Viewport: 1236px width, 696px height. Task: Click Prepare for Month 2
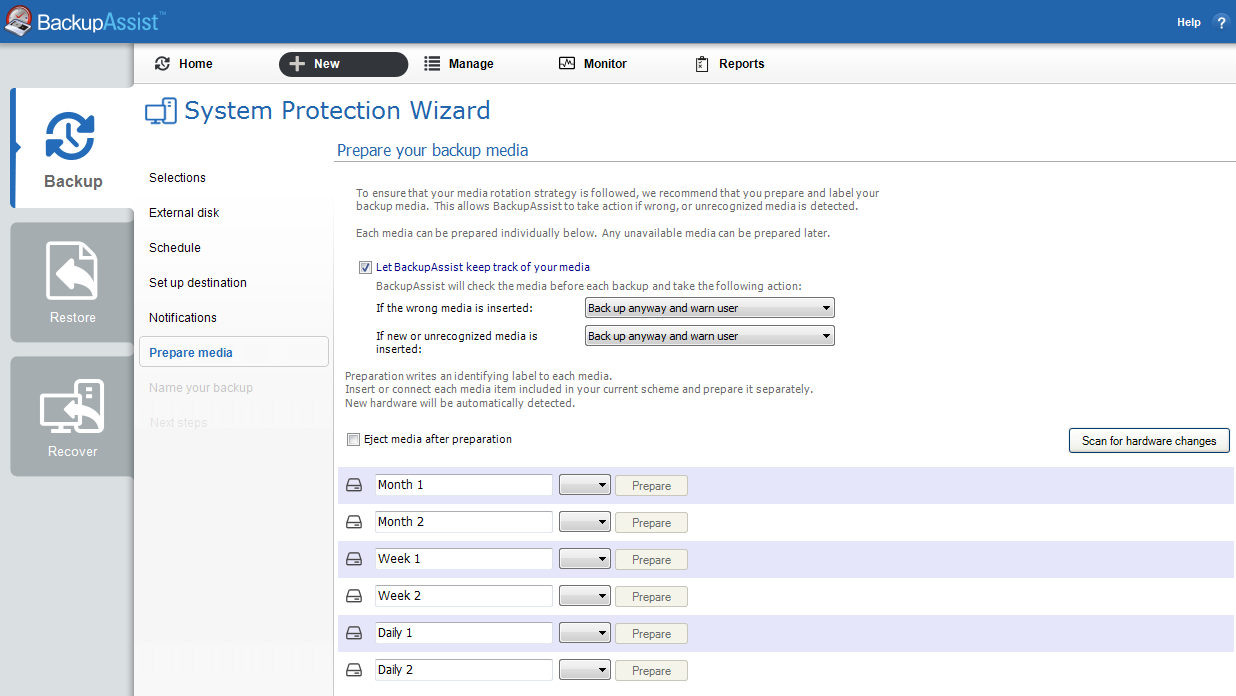click(x=651, y=523)
